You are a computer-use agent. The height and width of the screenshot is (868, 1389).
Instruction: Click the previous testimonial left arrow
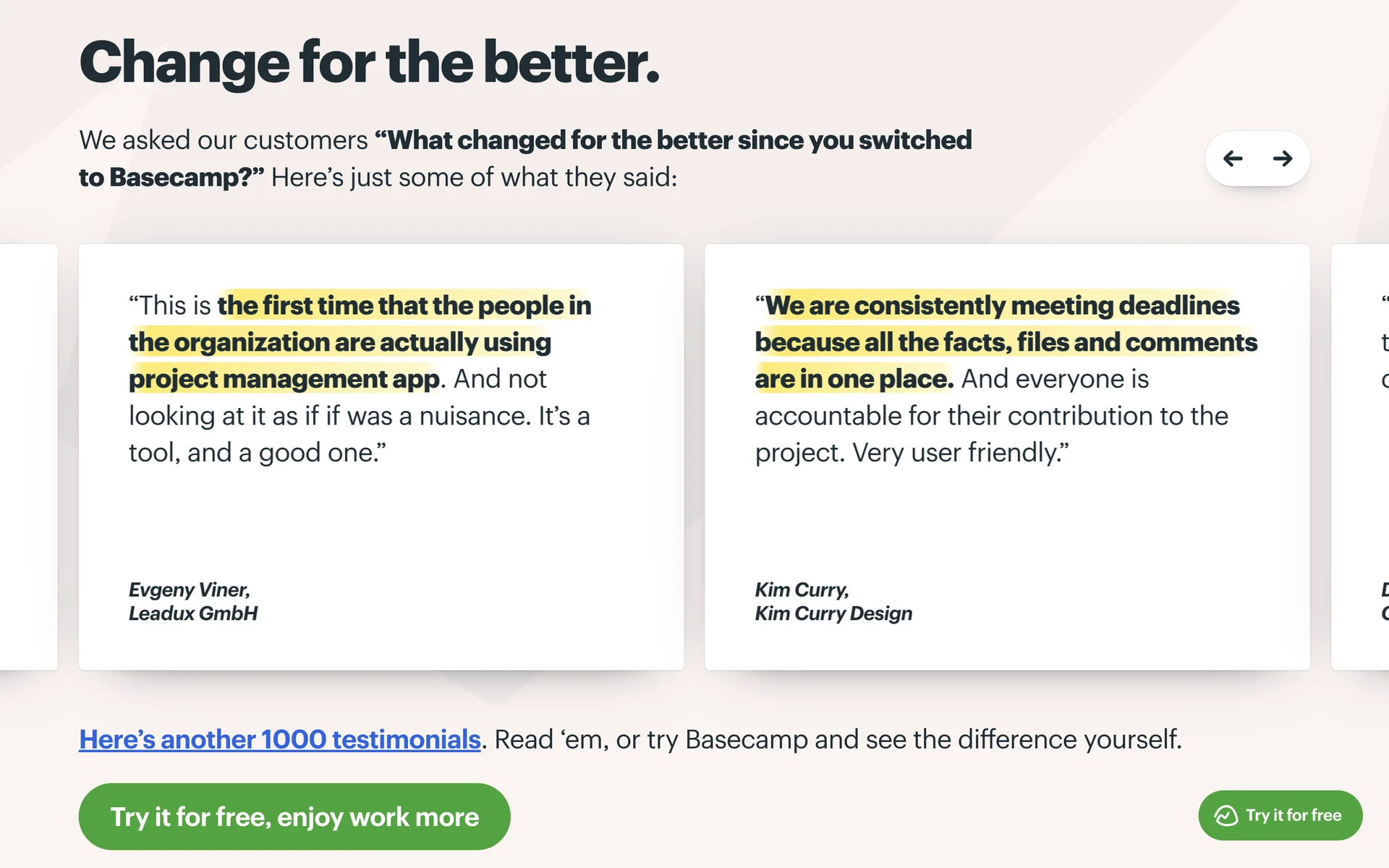click(1233, 158)
